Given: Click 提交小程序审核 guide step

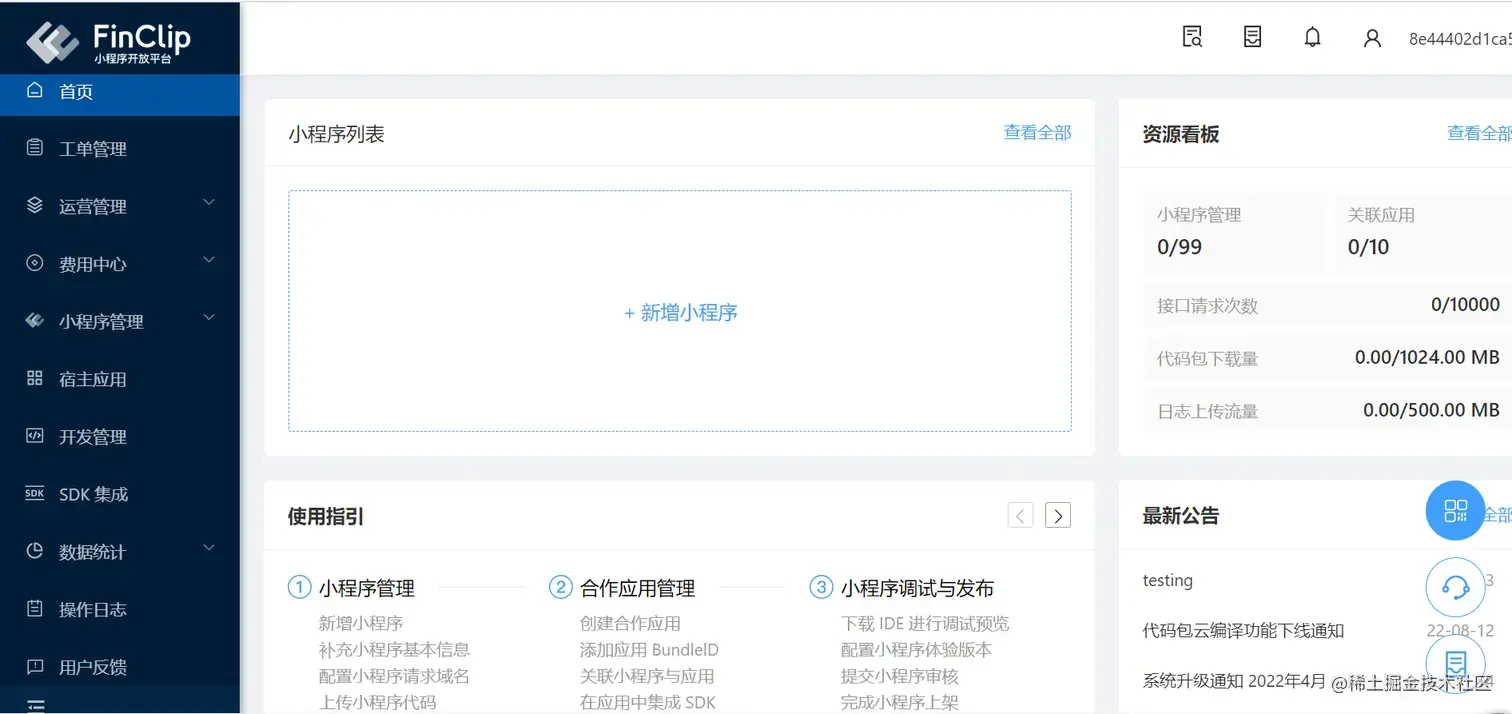Looking at the screenshot, I should tap(900, 676).
